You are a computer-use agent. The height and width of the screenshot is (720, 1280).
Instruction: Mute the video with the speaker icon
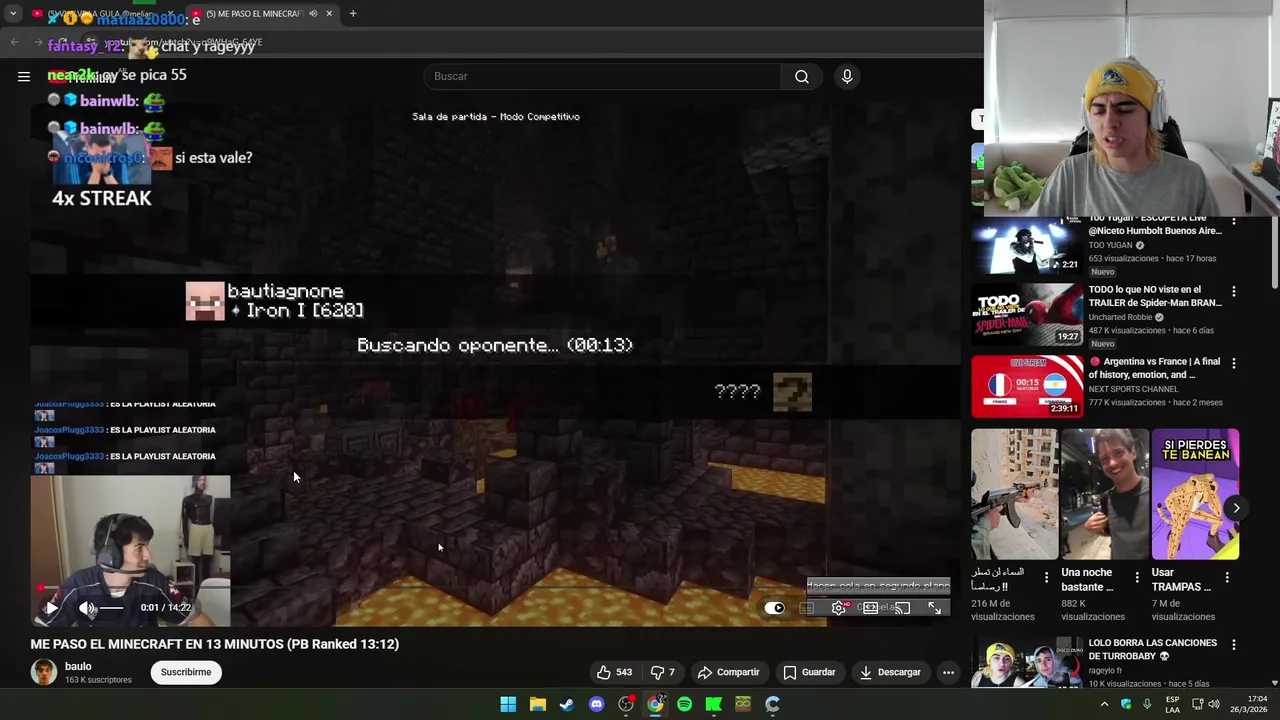86,607
